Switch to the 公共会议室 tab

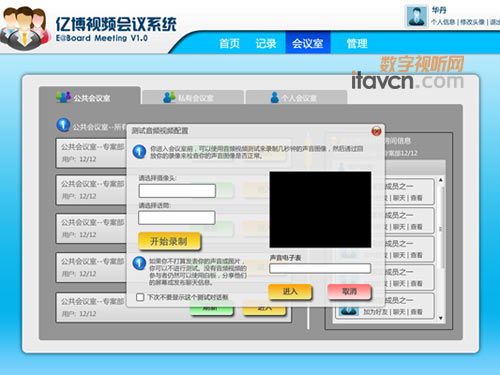[90, 96]
